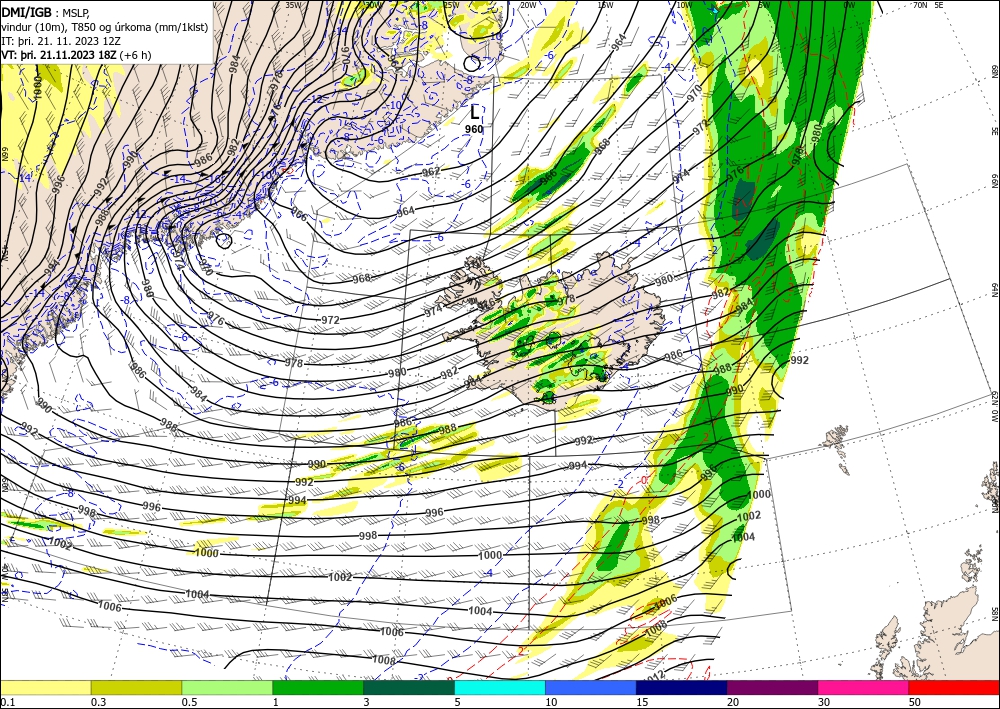Click the '10' legend scale label
This screenshot has height=709, width=1000.
pyautogui.click(x=551, y=702)
